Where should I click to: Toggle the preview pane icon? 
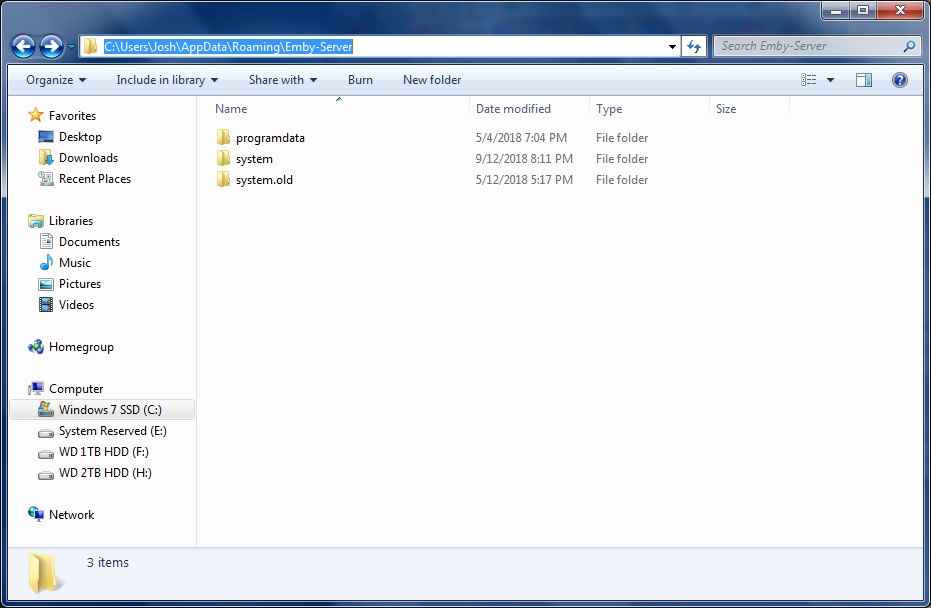click(864, 80)
